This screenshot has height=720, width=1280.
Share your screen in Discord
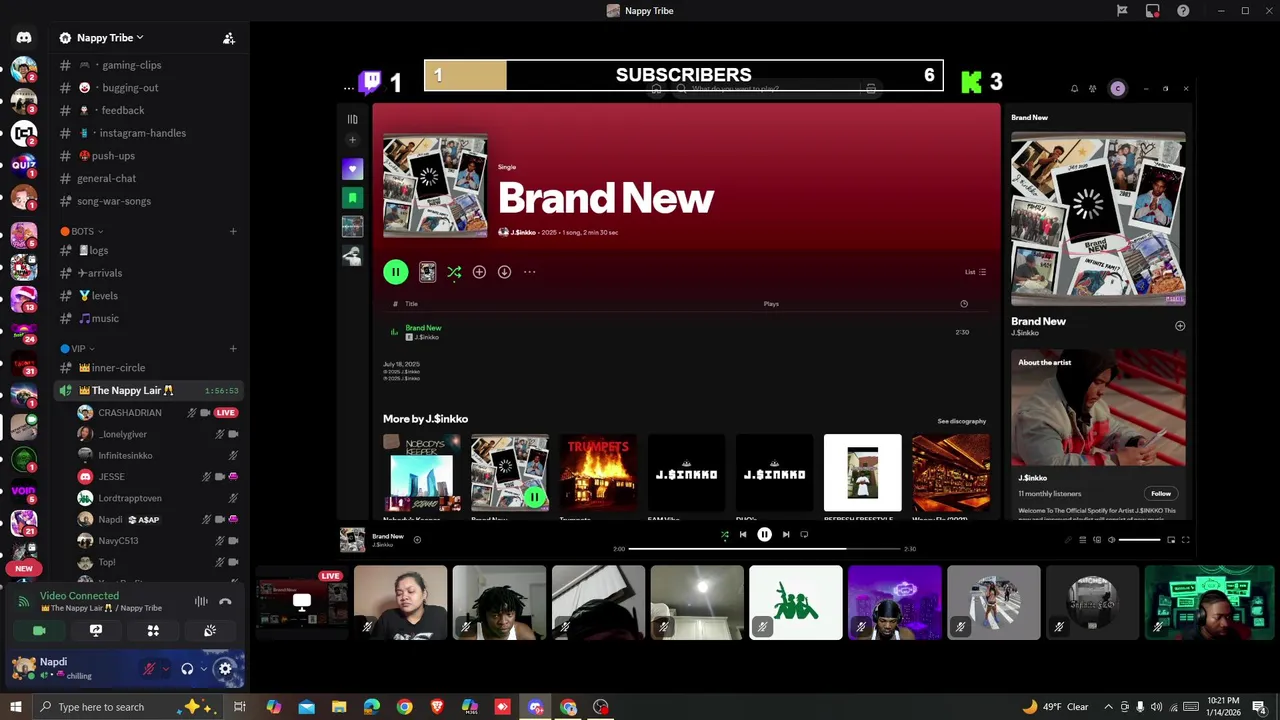96,631
